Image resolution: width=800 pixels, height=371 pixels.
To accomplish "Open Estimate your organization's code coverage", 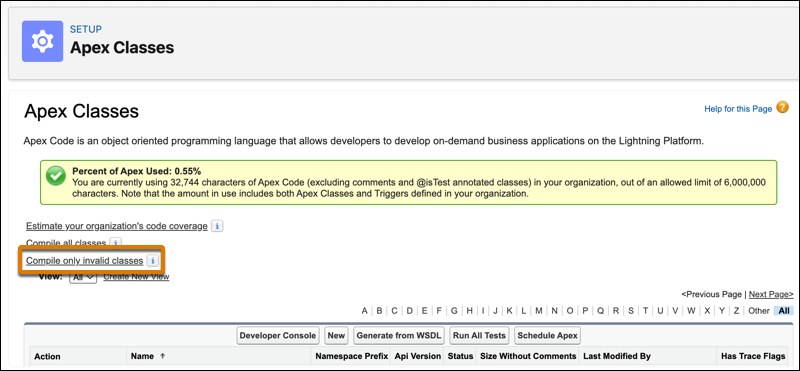I will tap(117, 226).
